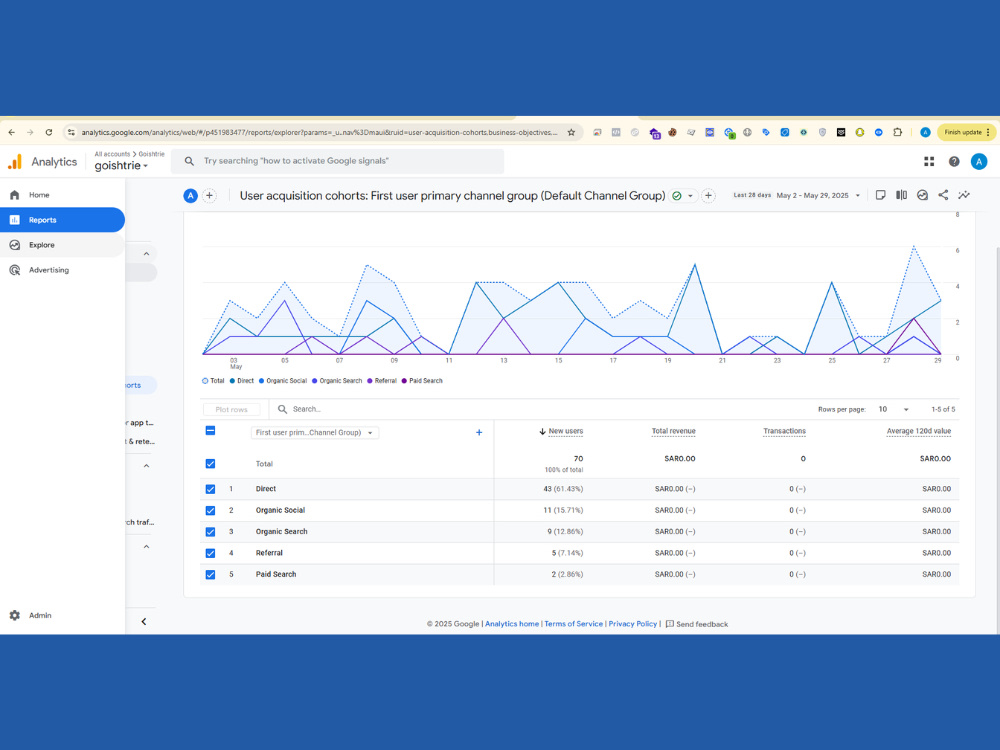This screenshot has width=1000, height=750.
Task: Select the Reports nav item
Action: coord(62,220)
